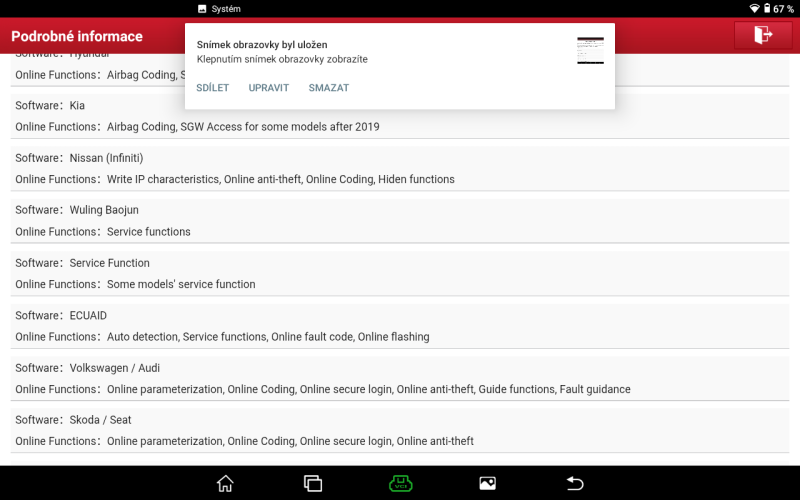The height and width of the screenshot is (500, 800).
Task: Select the 'Podrobné informace' header title
Action: pyautogui.click(x=77, y=36)
